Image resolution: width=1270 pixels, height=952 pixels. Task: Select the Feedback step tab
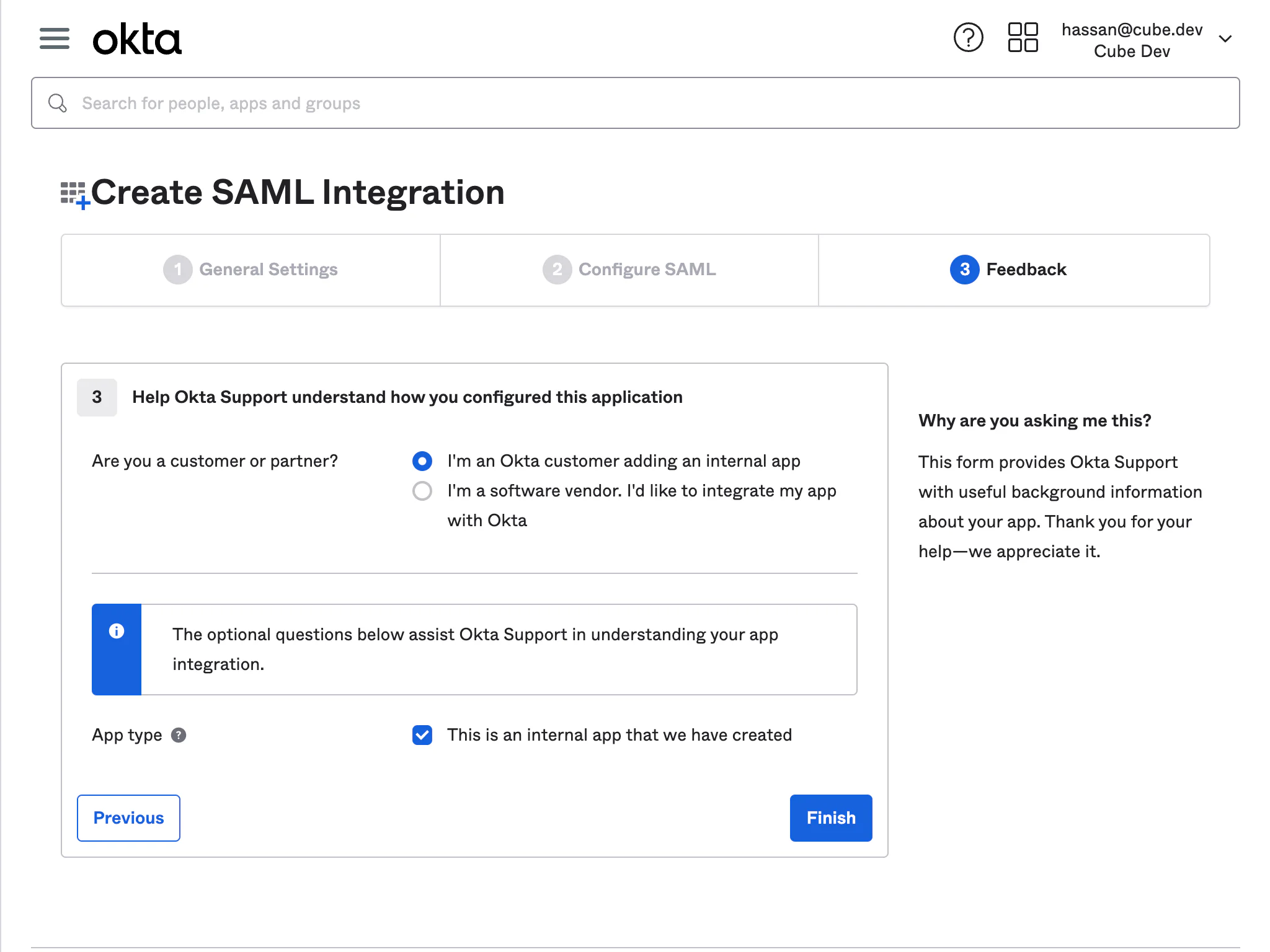tap(1009, 270)
